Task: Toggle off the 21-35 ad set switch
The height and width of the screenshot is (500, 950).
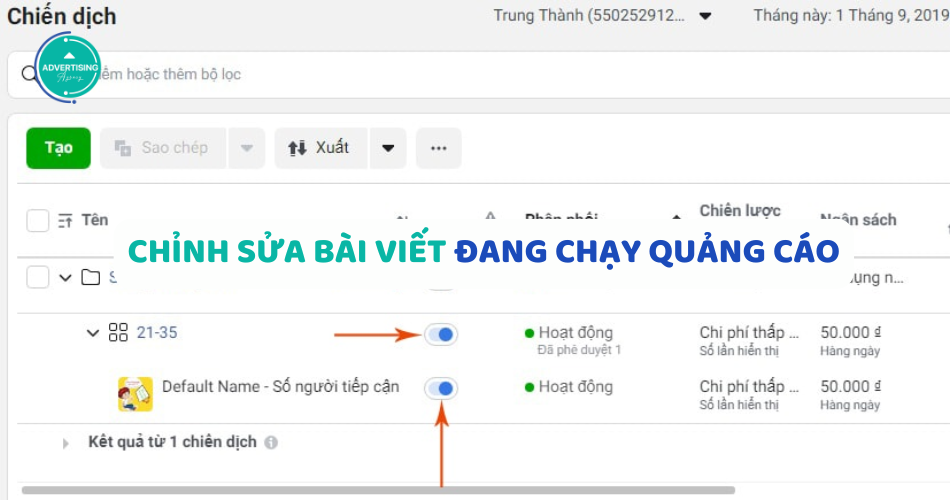Action: [440, 335]
